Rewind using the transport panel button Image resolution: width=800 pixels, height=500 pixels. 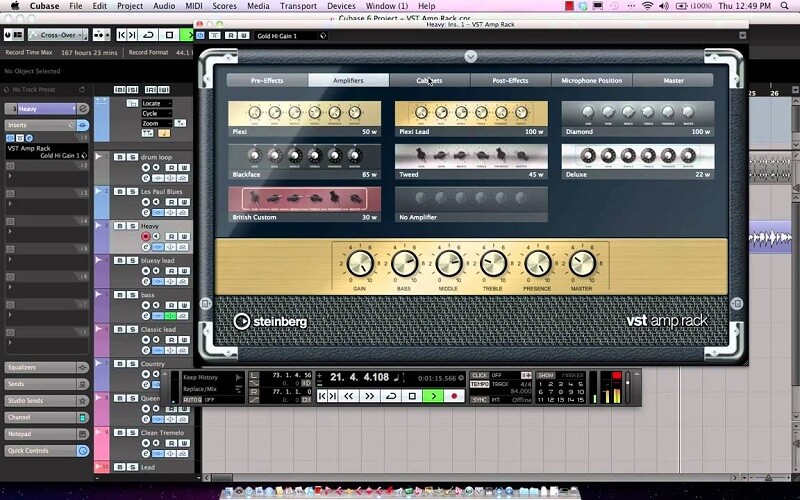click(349, 396)
